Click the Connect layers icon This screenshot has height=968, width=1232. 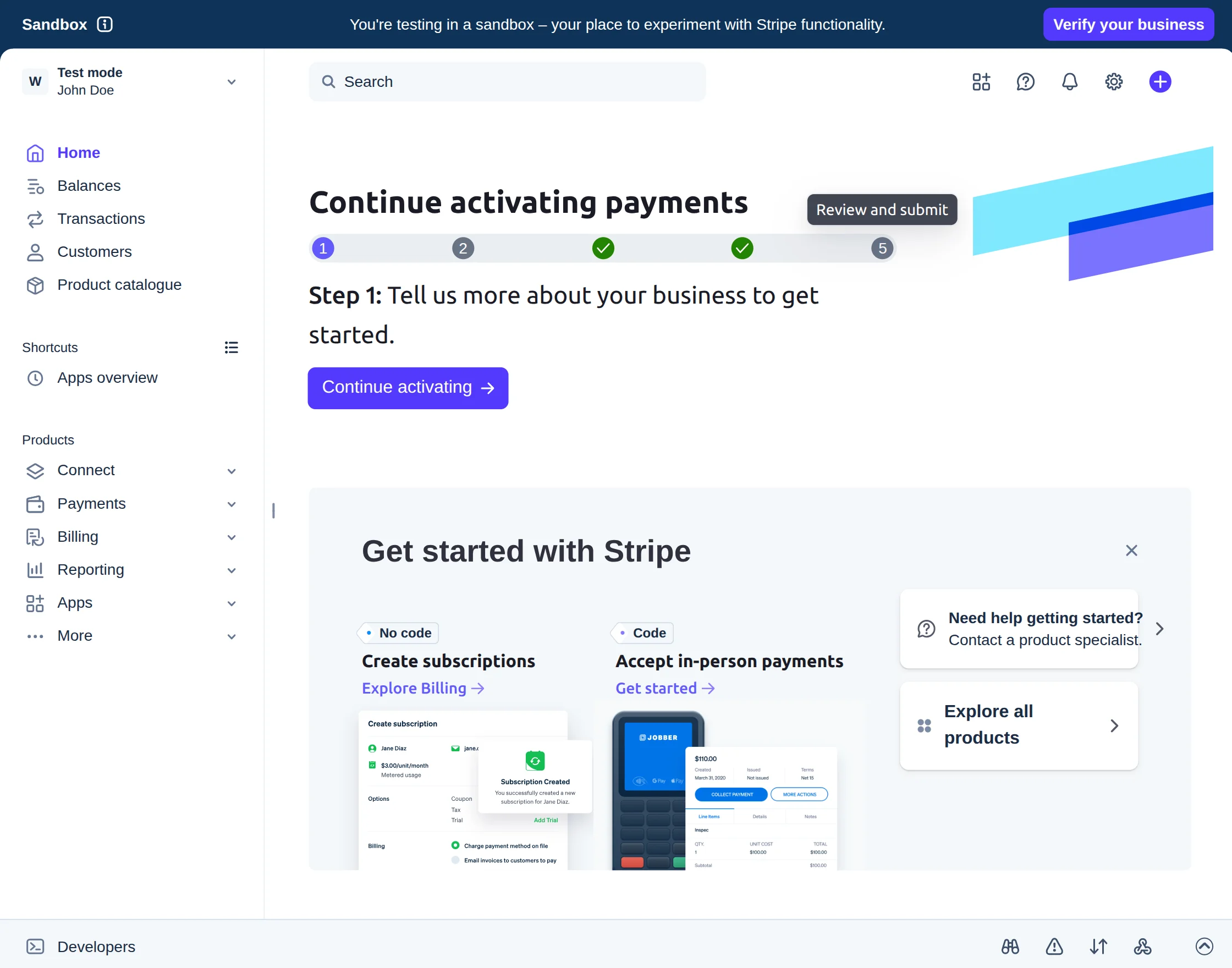(x=35, y=471)
